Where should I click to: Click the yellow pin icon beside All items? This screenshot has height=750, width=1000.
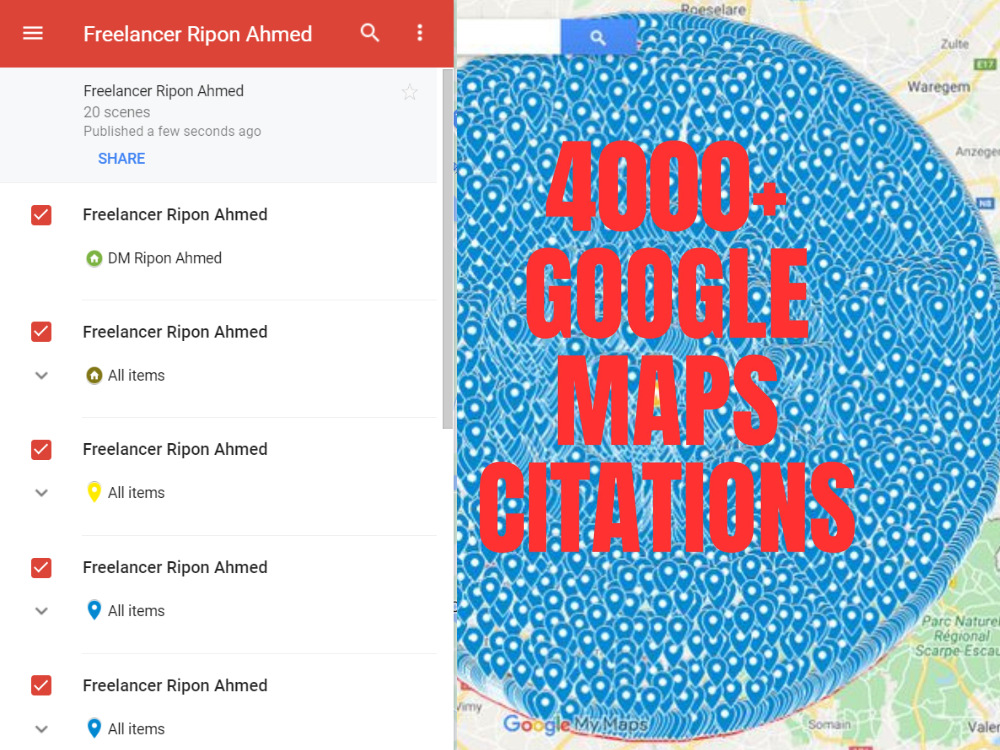point(94,492)
